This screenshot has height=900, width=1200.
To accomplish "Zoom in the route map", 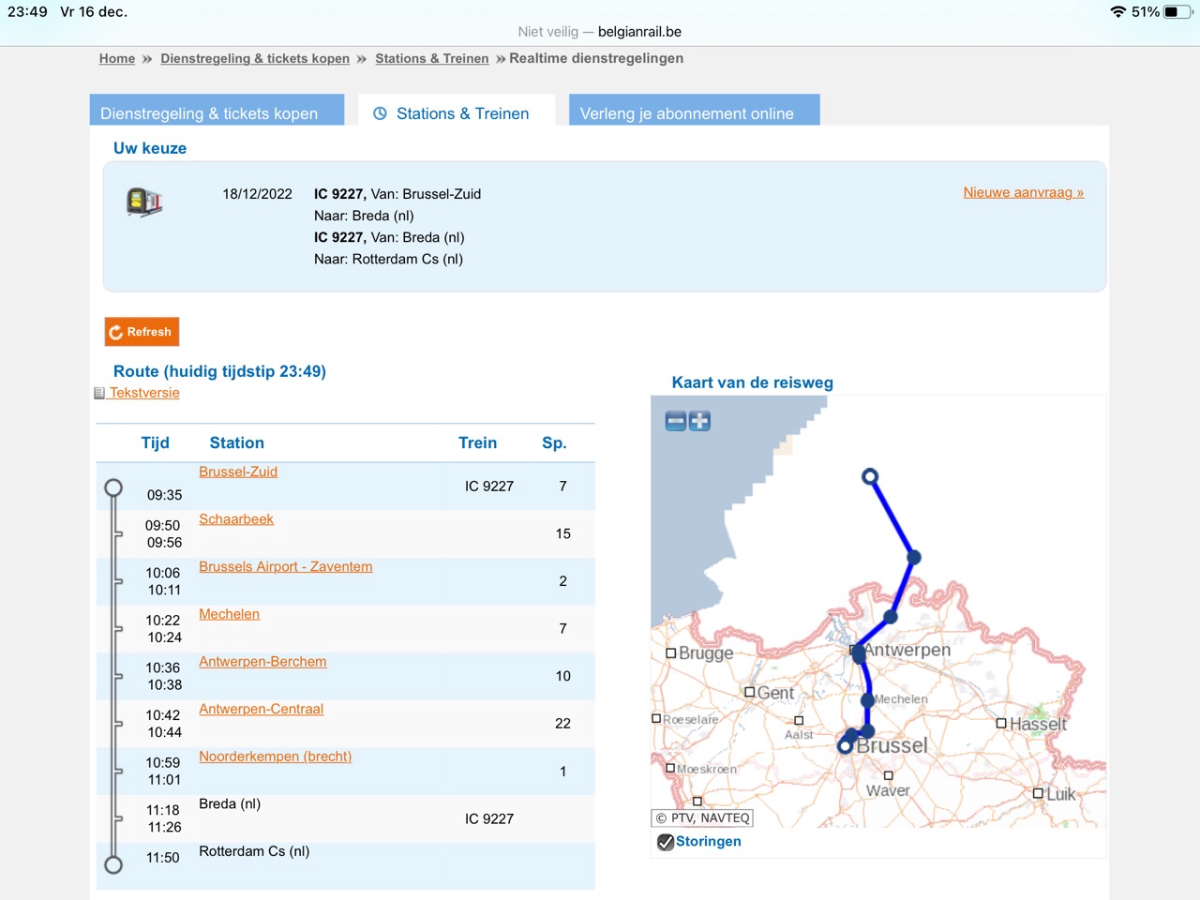I will 700,421.
